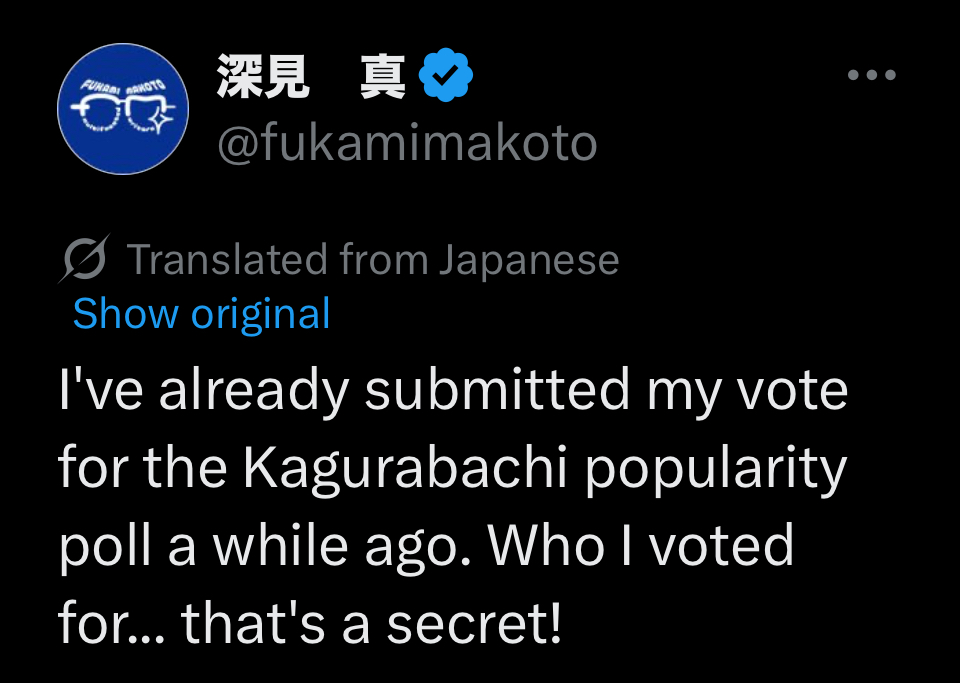The width and height of the screenshot is (960, 683).
Task: Click the word 'Japanese' in translation note
Action: tap(529, 261)
